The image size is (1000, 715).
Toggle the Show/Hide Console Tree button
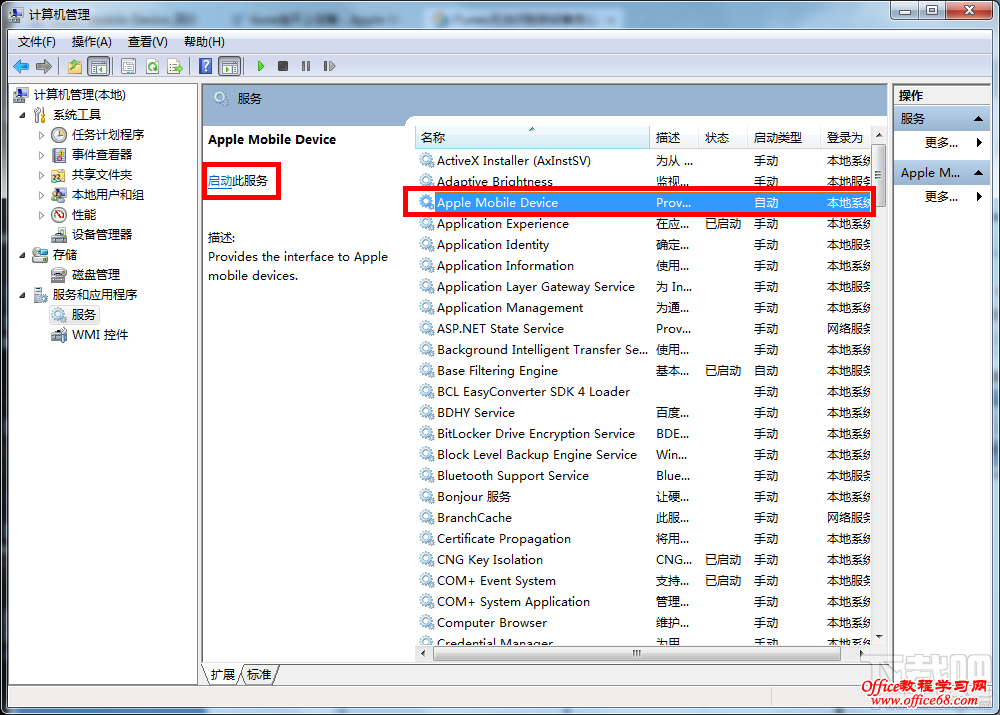[98, 66]
